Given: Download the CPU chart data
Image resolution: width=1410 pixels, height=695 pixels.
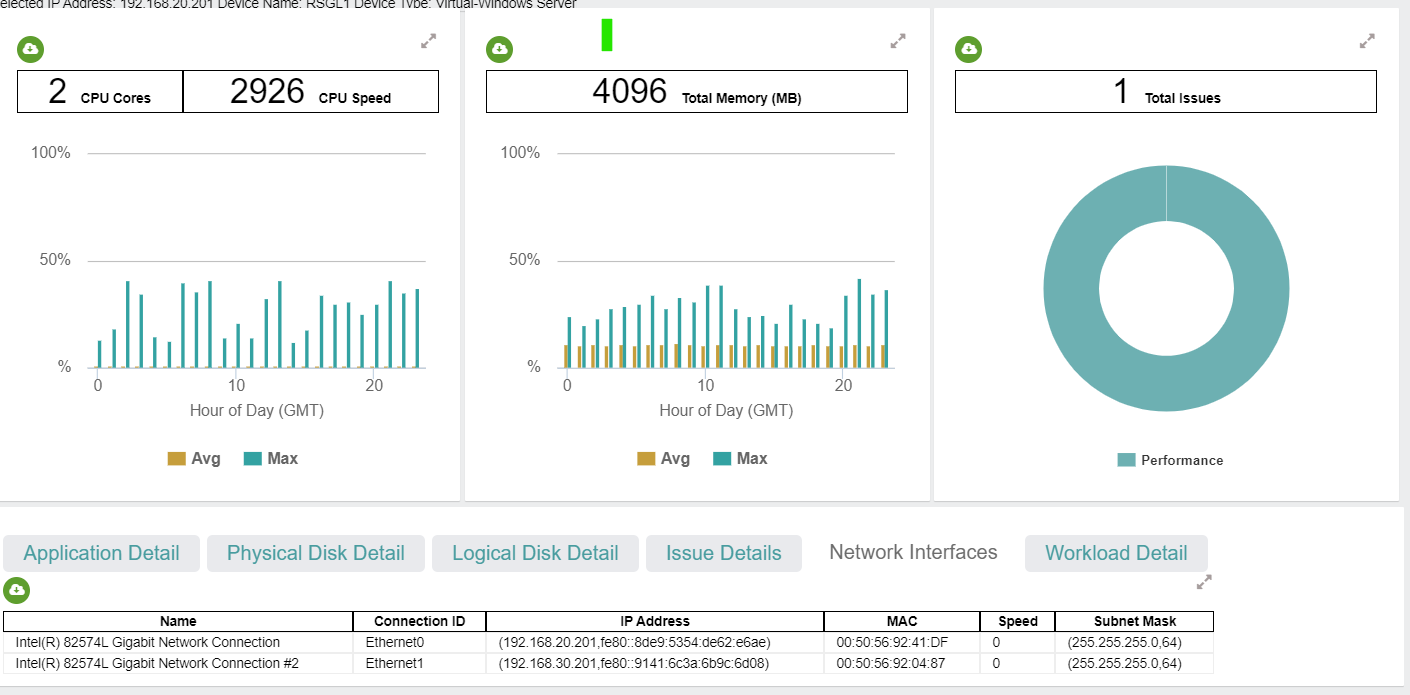Looking at the screenshot, I should click(x=31, y=48).
